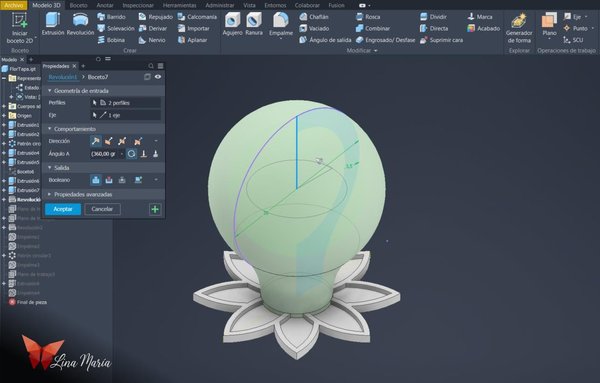Open the Punto work point dropdown
Image resolution: width=600 pixels, height=383 pixels.
(593, 28)
